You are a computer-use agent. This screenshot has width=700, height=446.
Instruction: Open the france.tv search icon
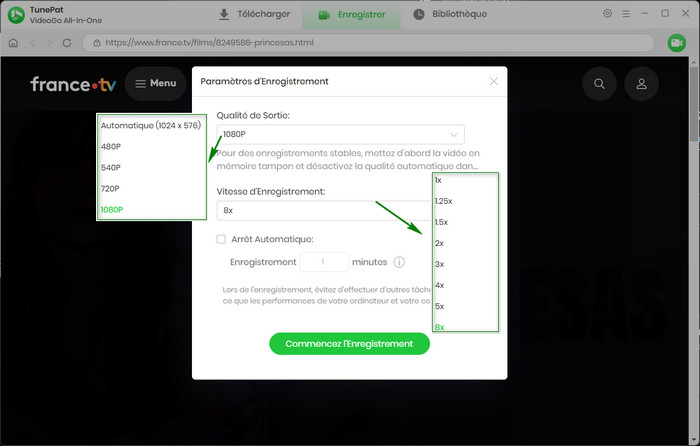pyautogui.click(x=599, y=83)
